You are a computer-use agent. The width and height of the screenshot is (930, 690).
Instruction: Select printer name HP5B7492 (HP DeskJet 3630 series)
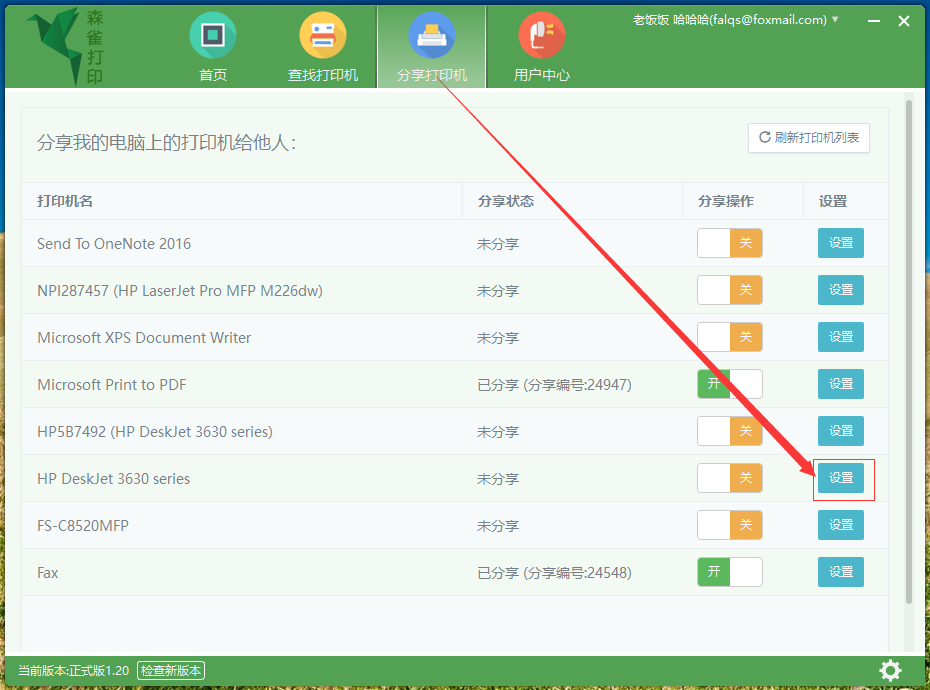coord(155,431)
